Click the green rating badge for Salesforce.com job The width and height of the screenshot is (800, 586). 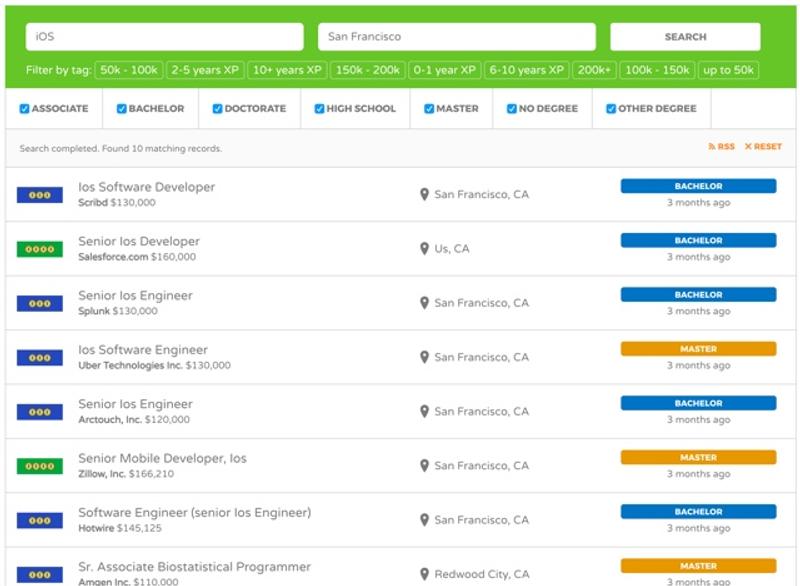pyautogui.click(x=39, y=249)
